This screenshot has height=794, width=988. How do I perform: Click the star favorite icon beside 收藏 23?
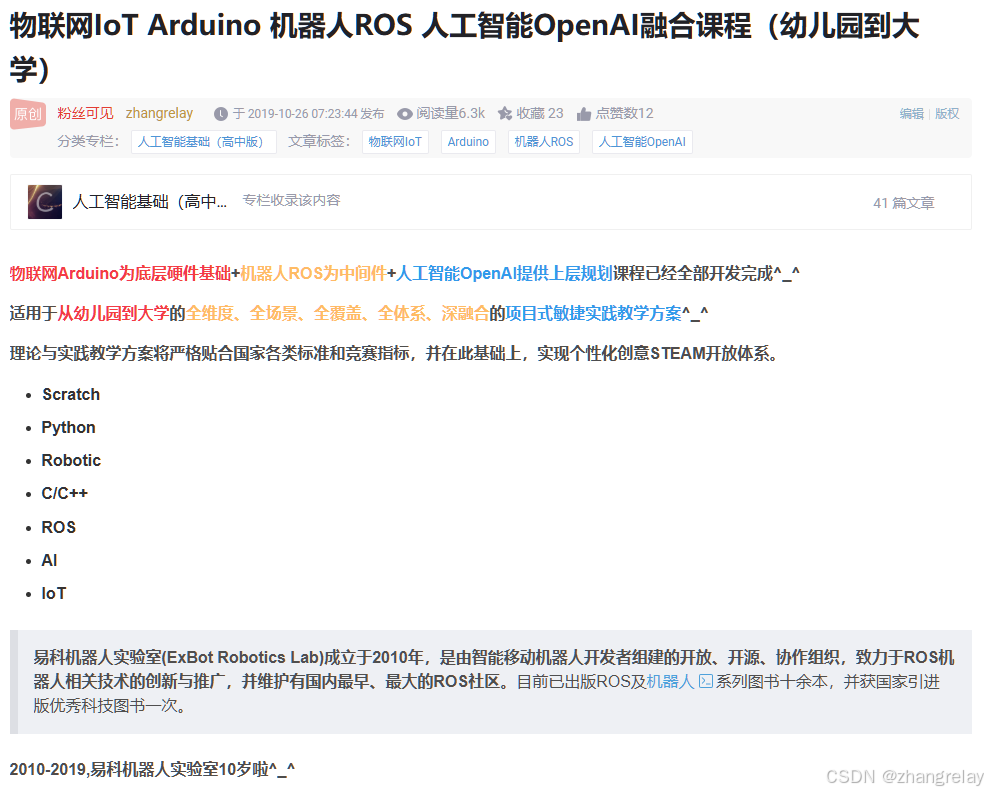(x=505, y=113)
